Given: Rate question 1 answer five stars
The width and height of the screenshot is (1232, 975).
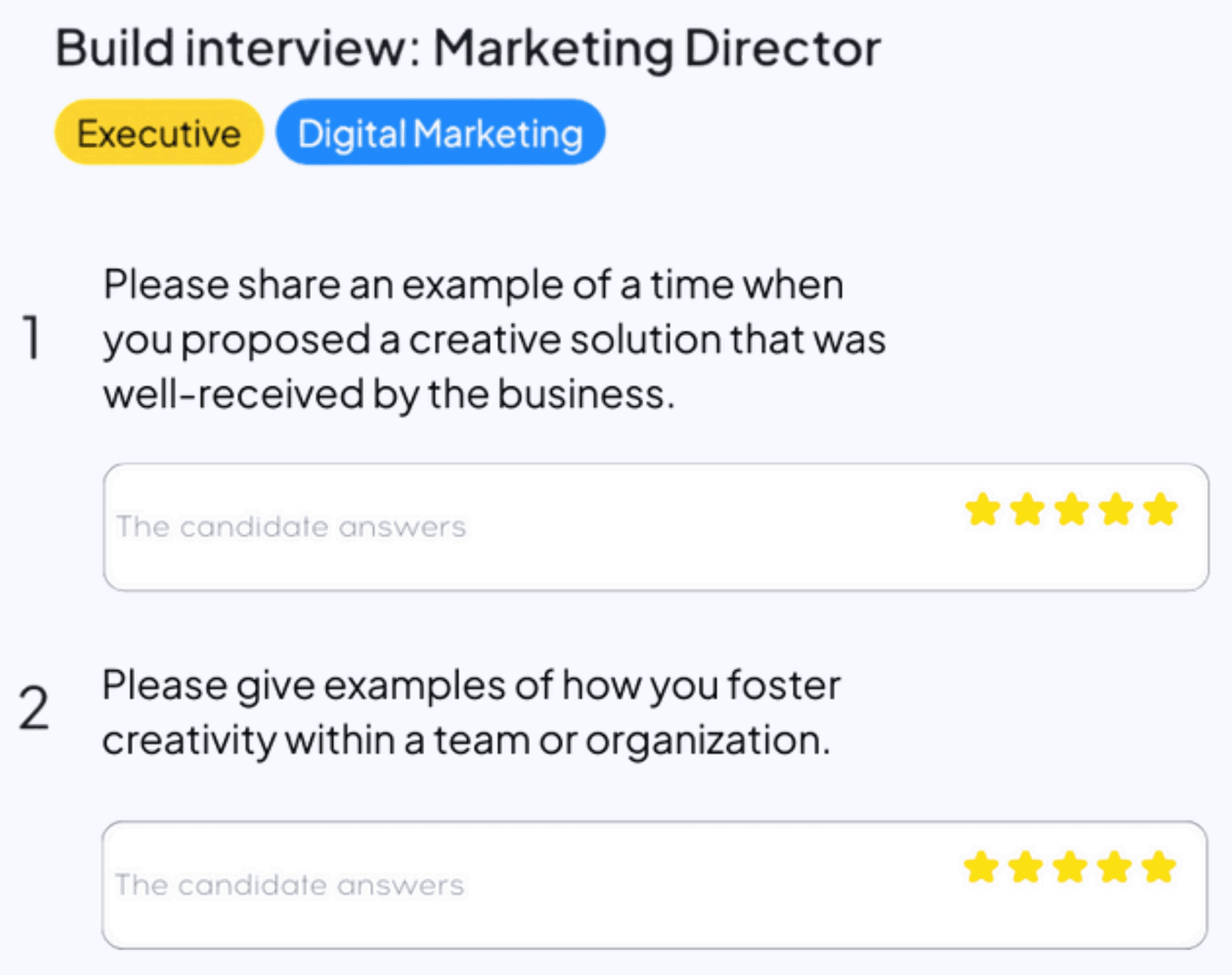Looking at the screenshot, I should click(1161, 510).
